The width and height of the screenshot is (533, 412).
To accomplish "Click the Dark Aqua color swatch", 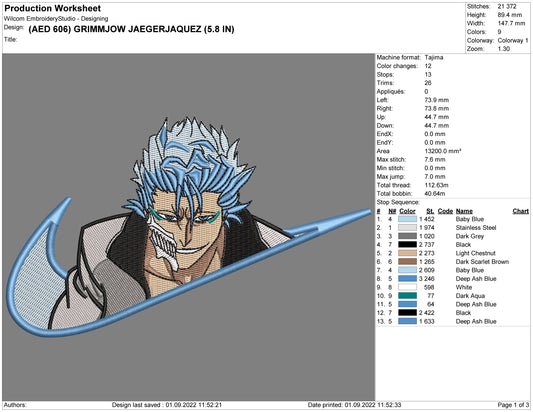I will pos(407,296).
